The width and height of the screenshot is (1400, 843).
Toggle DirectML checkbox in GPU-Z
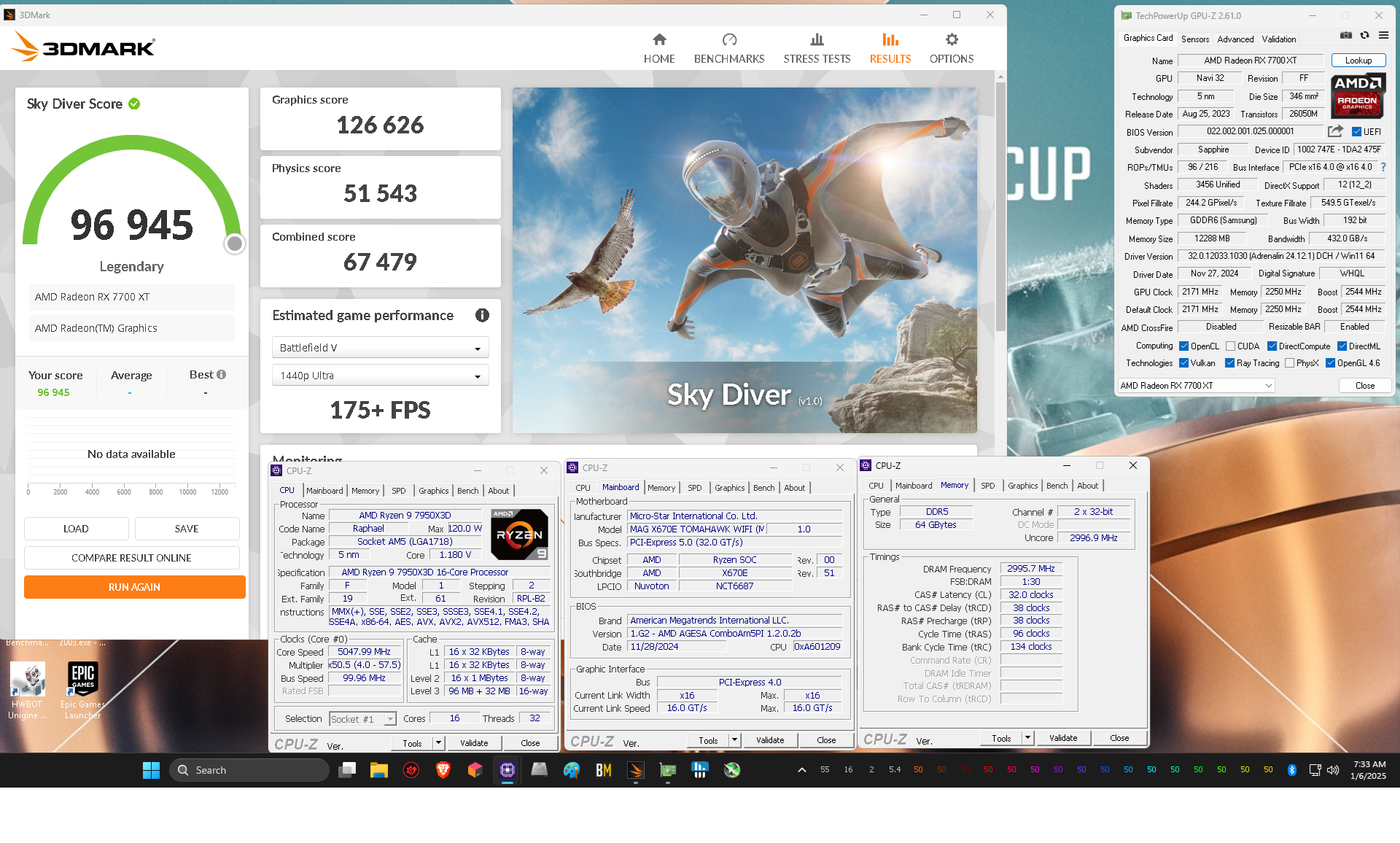(x=1342, y=346)
